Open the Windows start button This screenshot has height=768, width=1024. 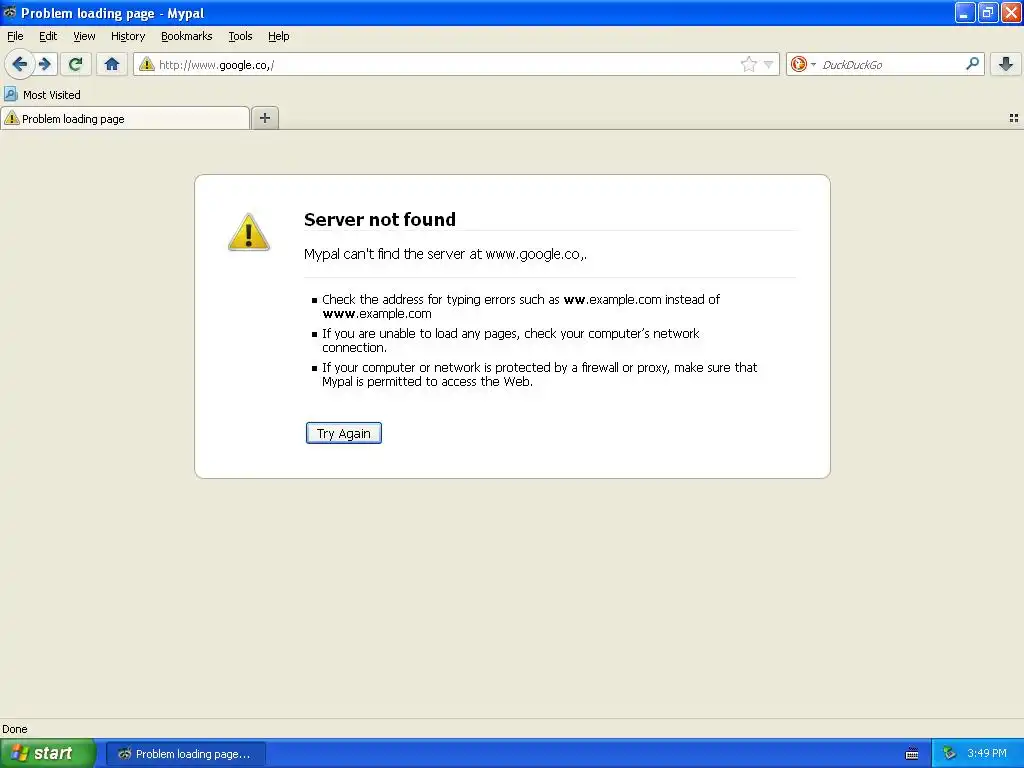pos(48,753)
